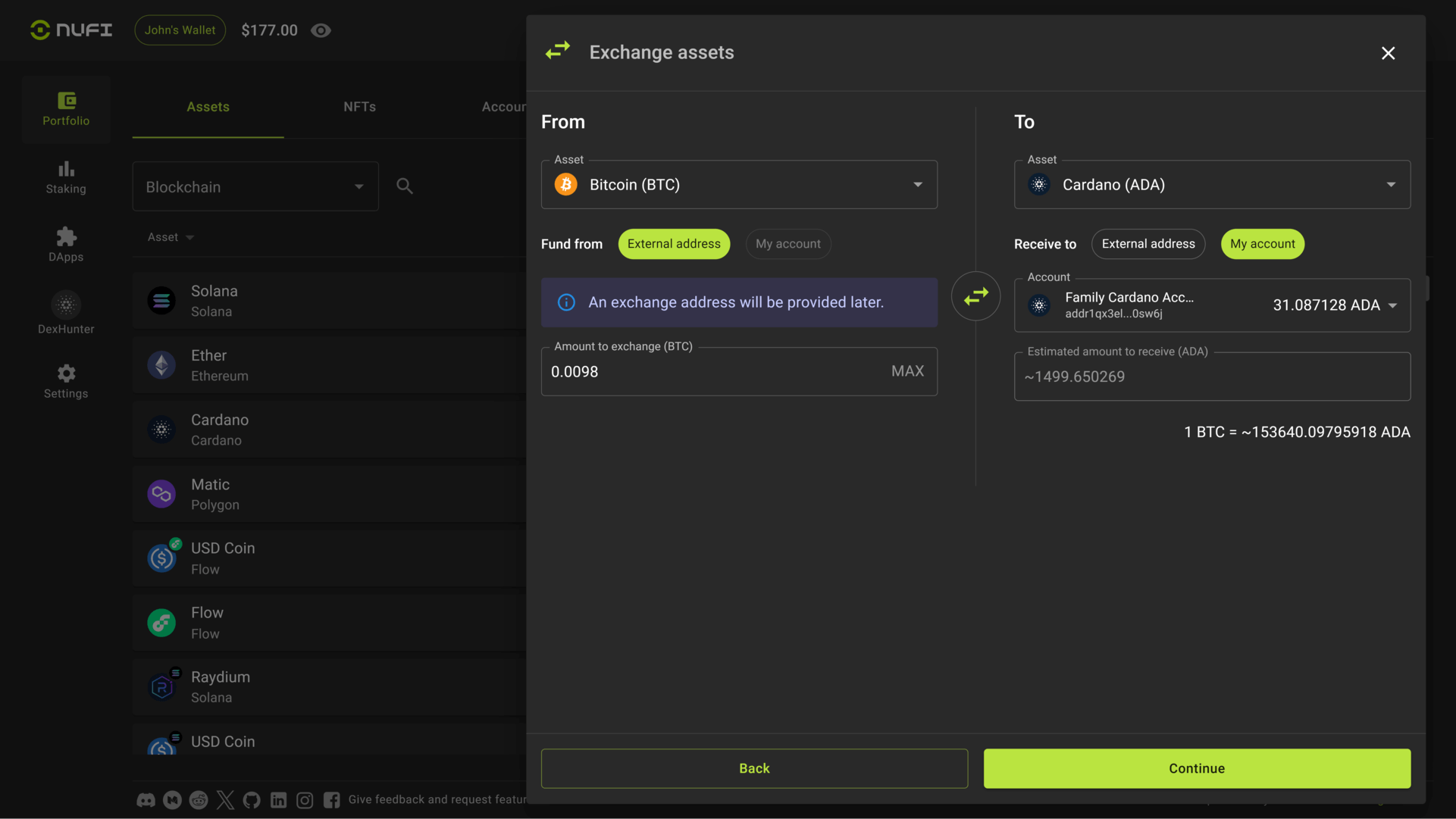Select My account for Receive to
The image size is (1456, 819).
pyautogui.click(x=1262, y=244)
